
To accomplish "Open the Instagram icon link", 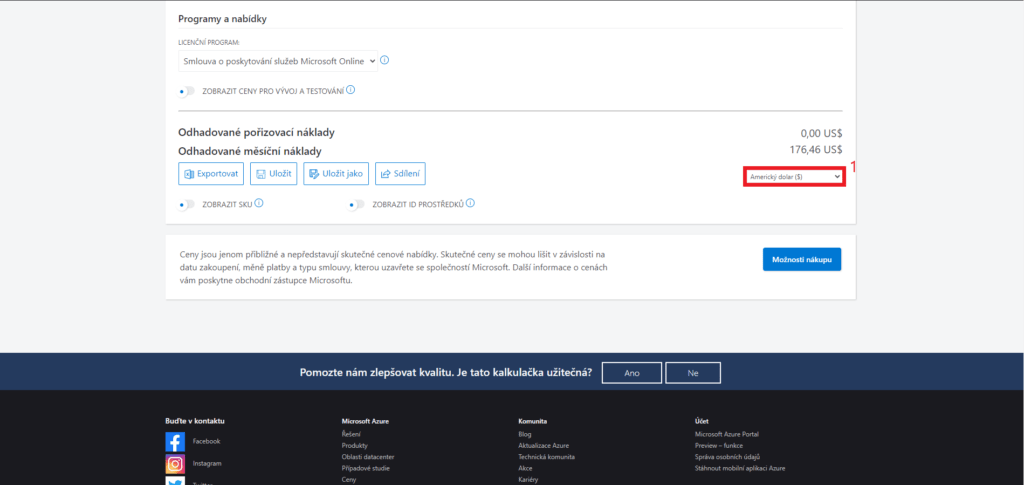I will [x=175, y=464].
